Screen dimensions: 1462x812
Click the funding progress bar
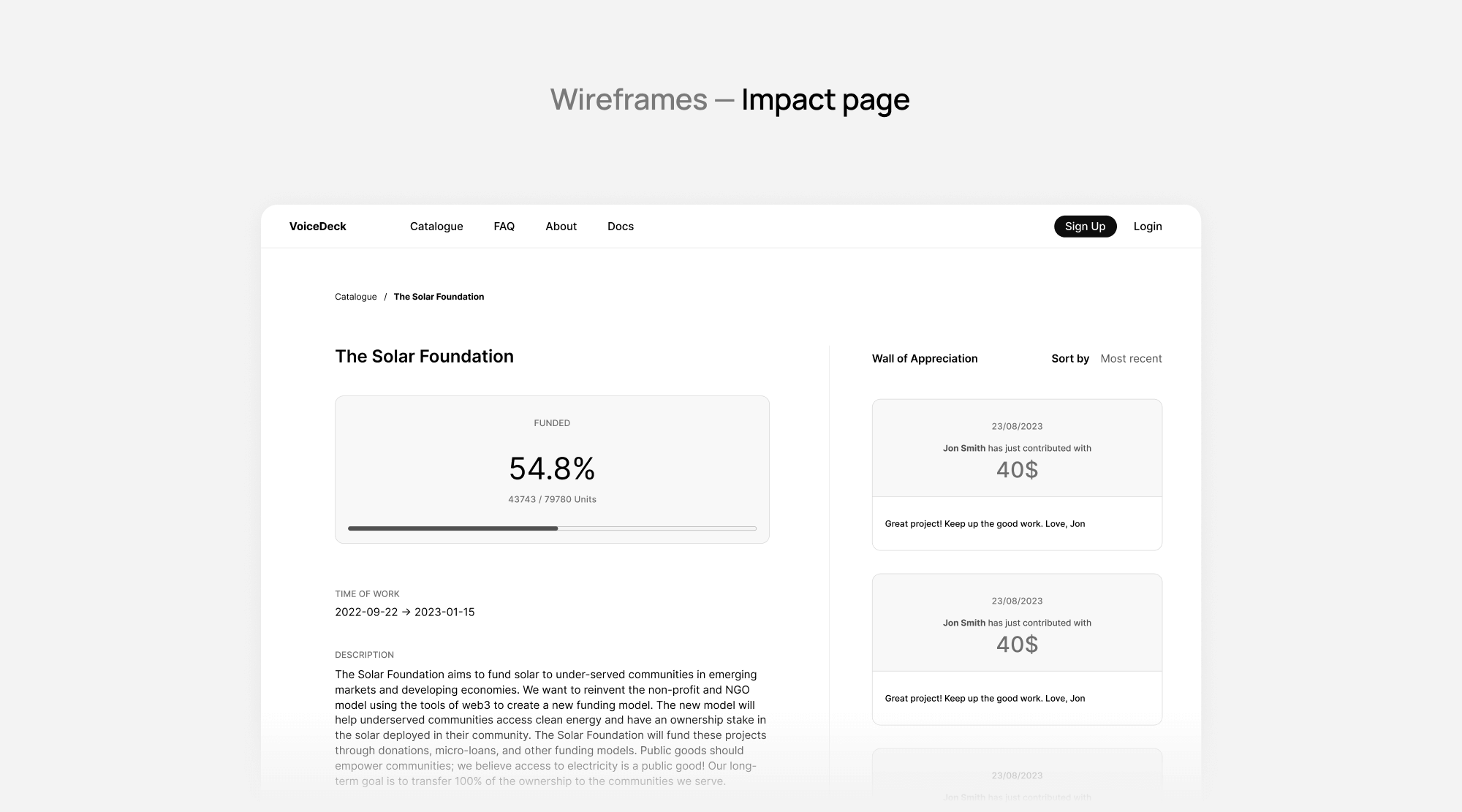point(552,528)
